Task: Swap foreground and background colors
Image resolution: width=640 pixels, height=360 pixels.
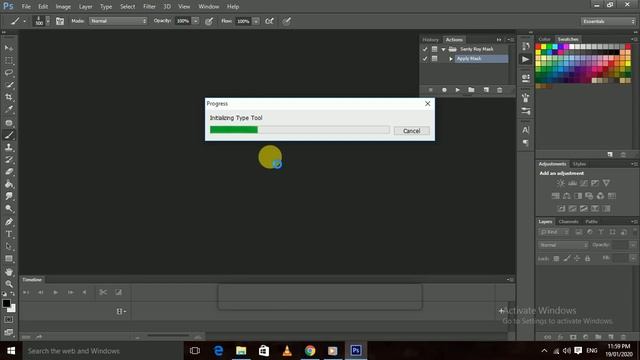Action: click(13, 294)
